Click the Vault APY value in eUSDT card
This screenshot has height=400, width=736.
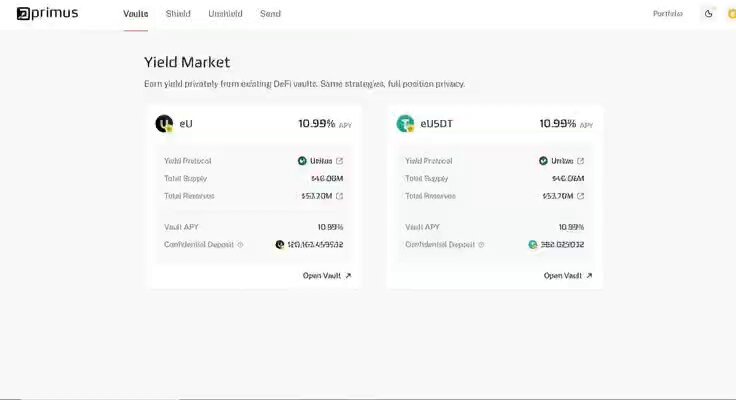point(571,227)
